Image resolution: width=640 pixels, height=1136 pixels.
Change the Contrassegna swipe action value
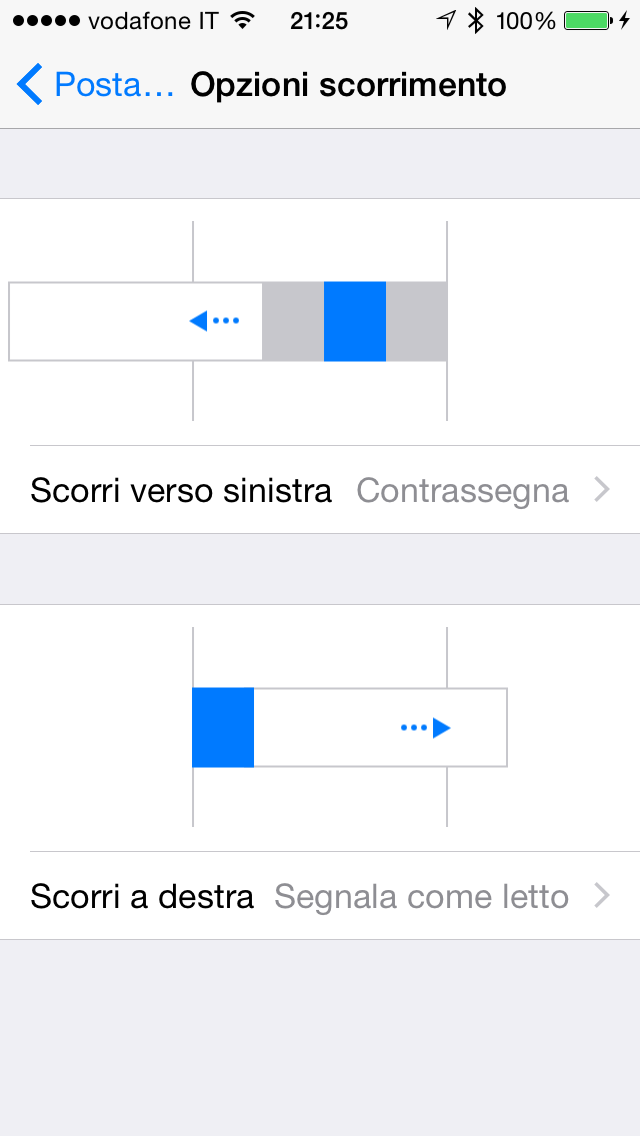pos(462,490)
